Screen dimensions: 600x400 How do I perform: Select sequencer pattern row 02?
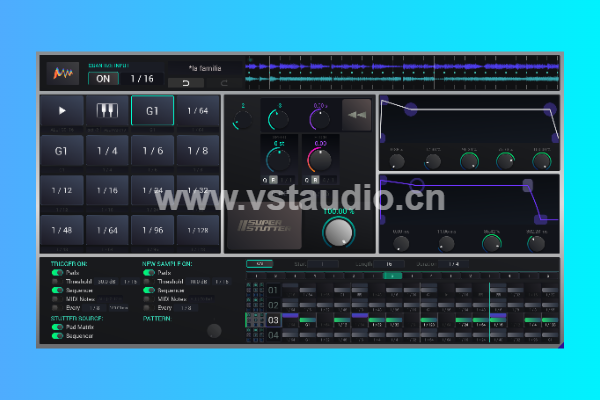[x=273, y=305]
